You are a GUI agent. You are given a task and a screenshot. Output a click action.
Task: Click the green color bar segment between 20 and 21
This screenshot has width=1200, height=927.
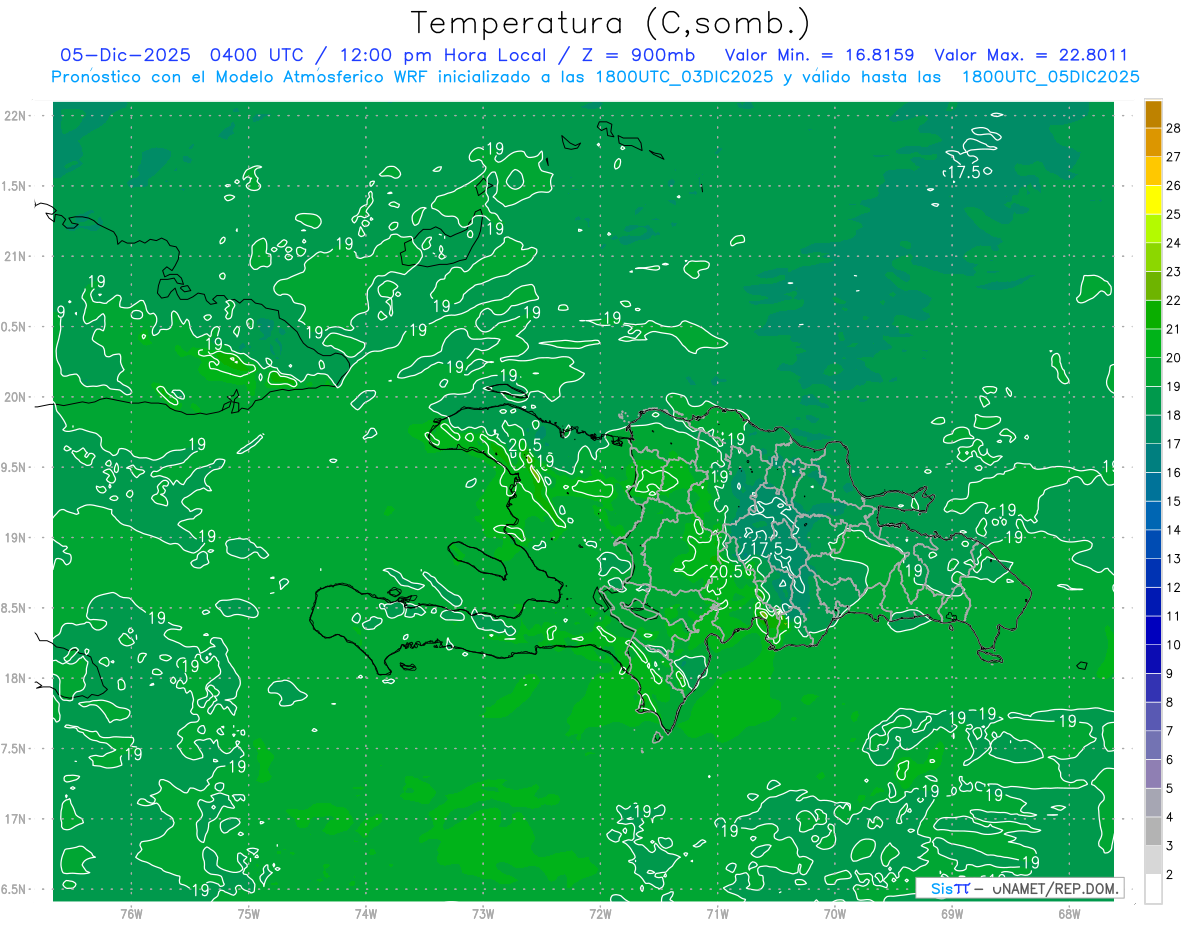point(1153,343)
